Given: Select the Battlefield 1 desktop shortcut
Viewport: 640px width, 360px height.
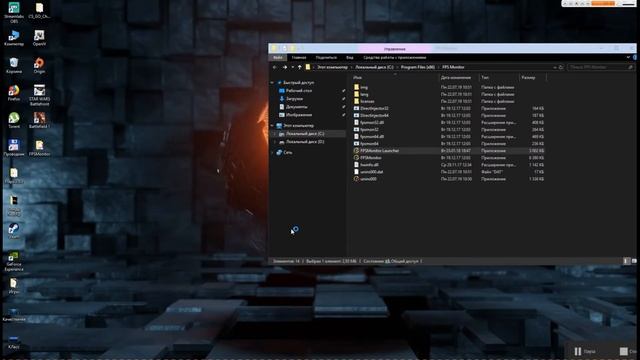Looking at the screenshot, I should click(x=39, y=120).
